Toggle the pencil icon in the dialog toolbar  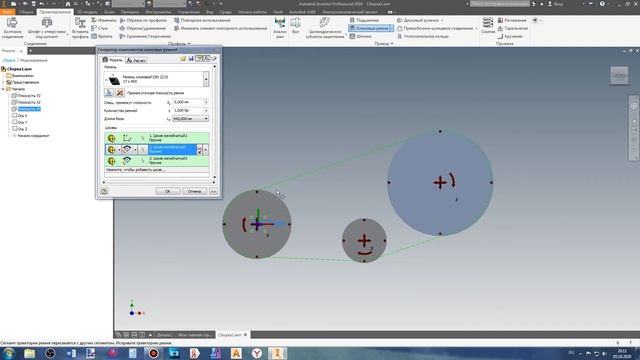[214, 59]
